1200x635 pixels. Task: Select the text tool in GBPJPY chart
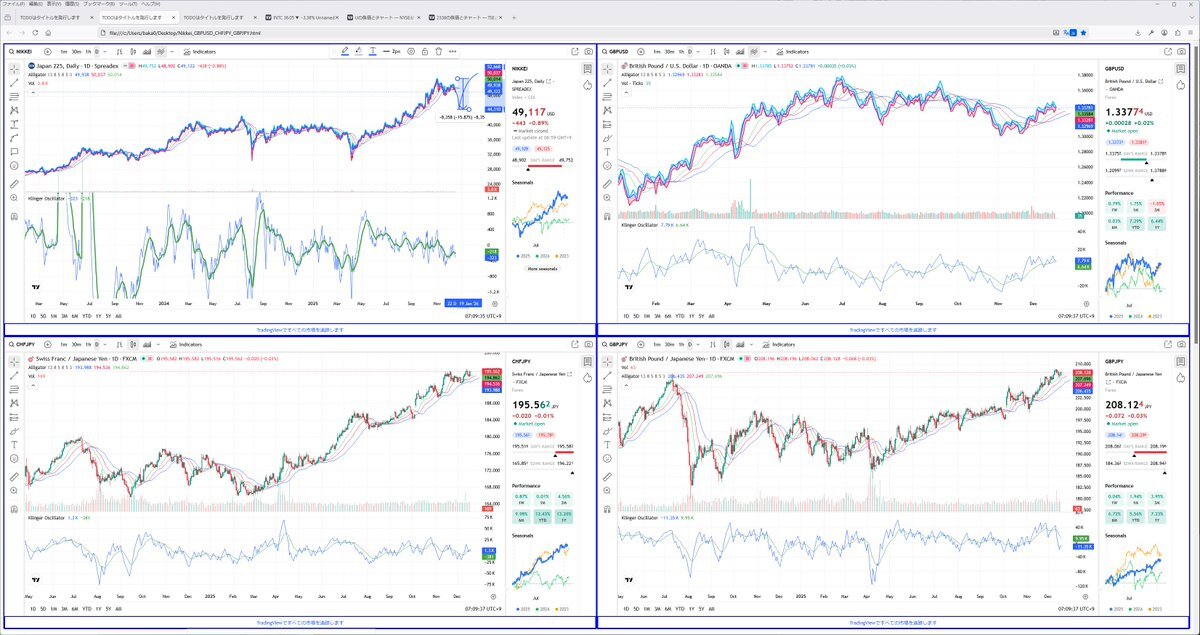(x=609, y=443)
